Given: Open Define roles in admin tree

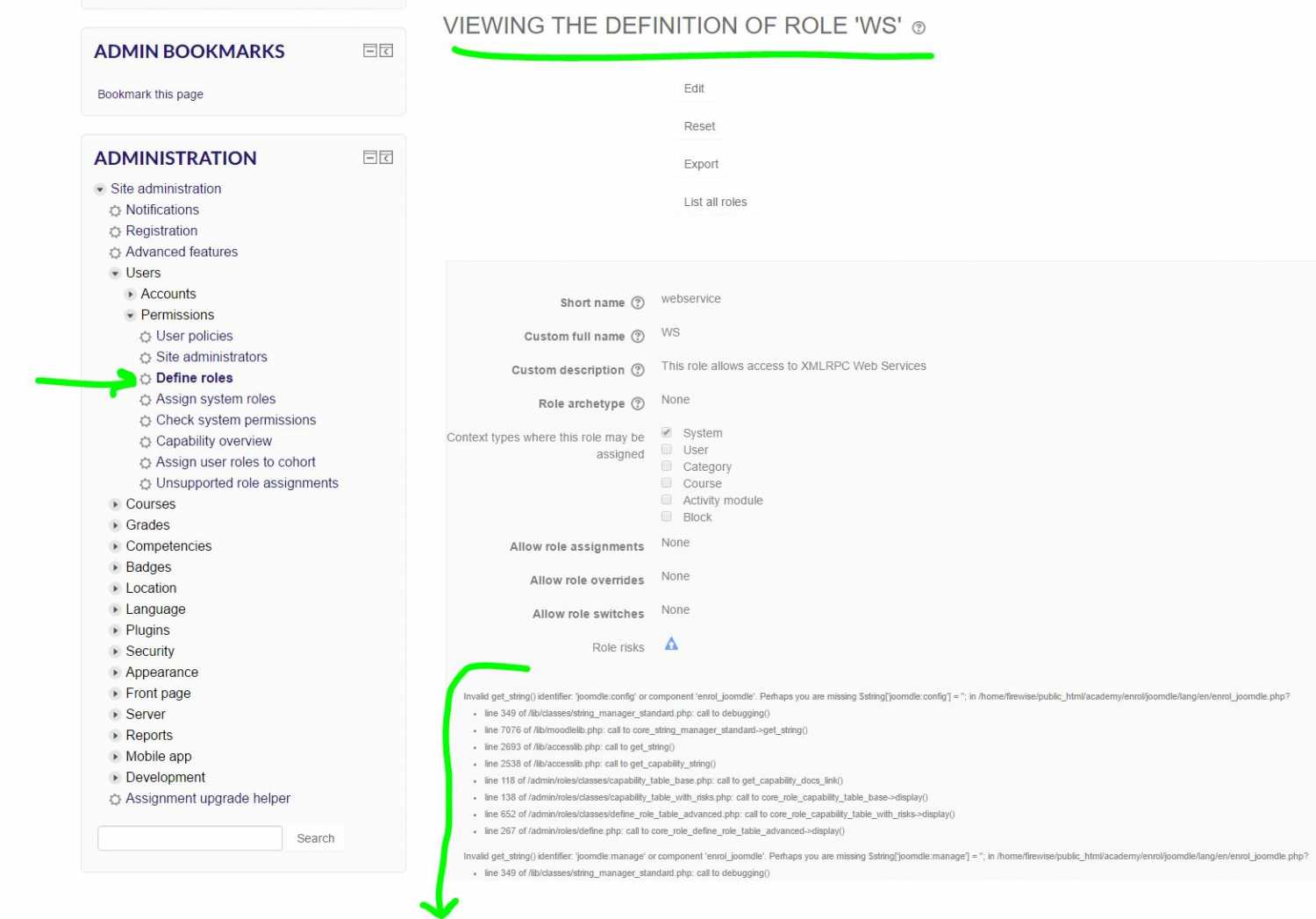Looking at the screenshot, I should click(x=194, y=378).
